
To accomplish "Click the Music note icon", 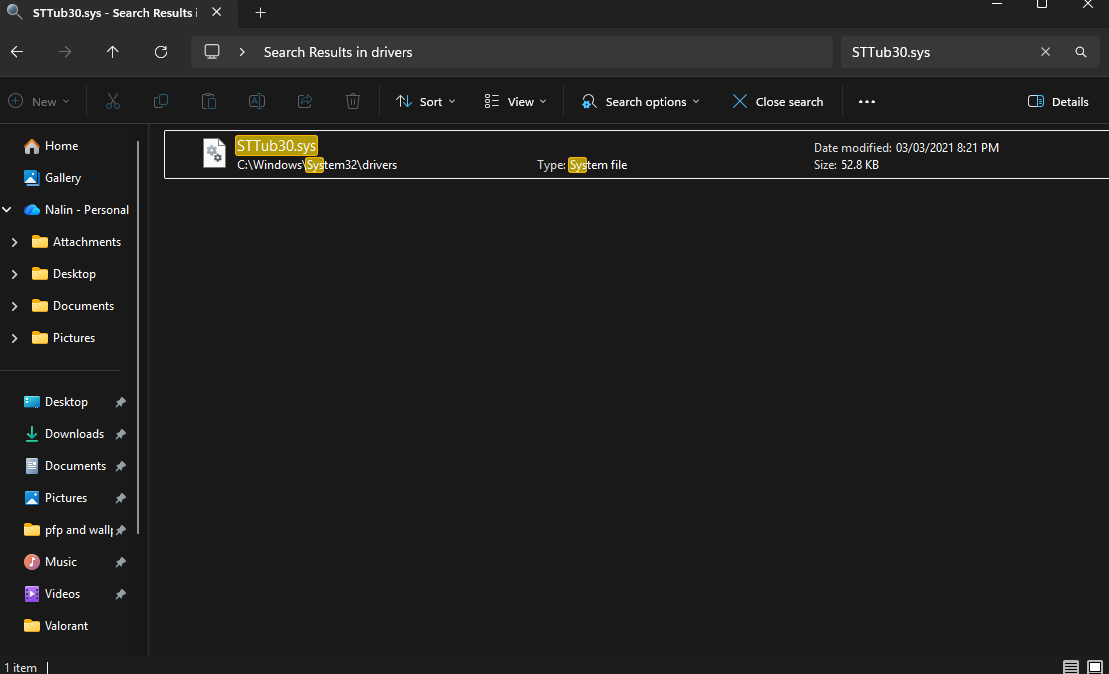I will (x=32, y=562).
